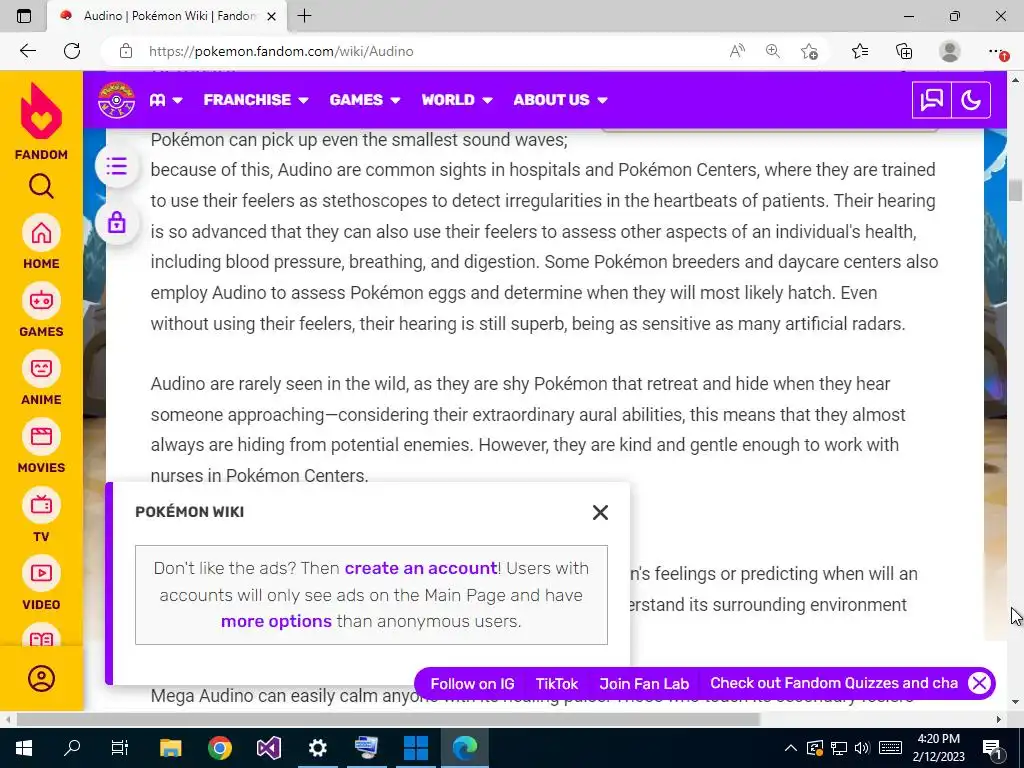Click the network tray icon
Image resolution: width=1024 pixels, height=768 pixels.
click(x=839, y=748)
